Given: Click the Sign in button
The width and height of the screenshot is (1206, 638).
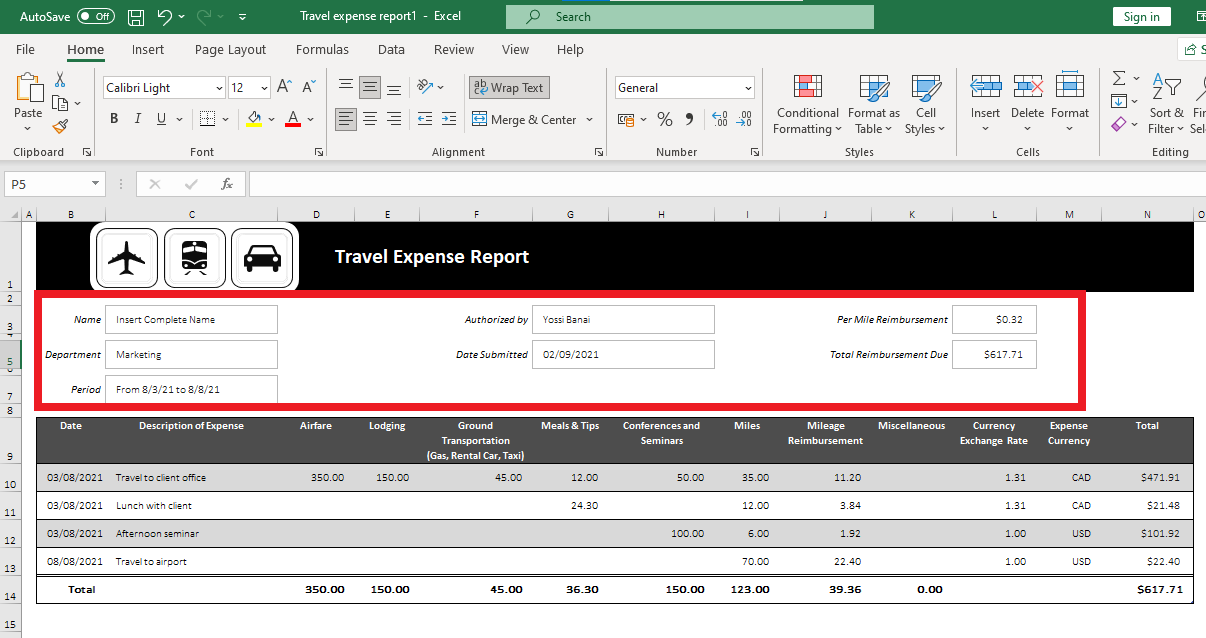Looking at the screenshot, I should [x=1141, y=16].
